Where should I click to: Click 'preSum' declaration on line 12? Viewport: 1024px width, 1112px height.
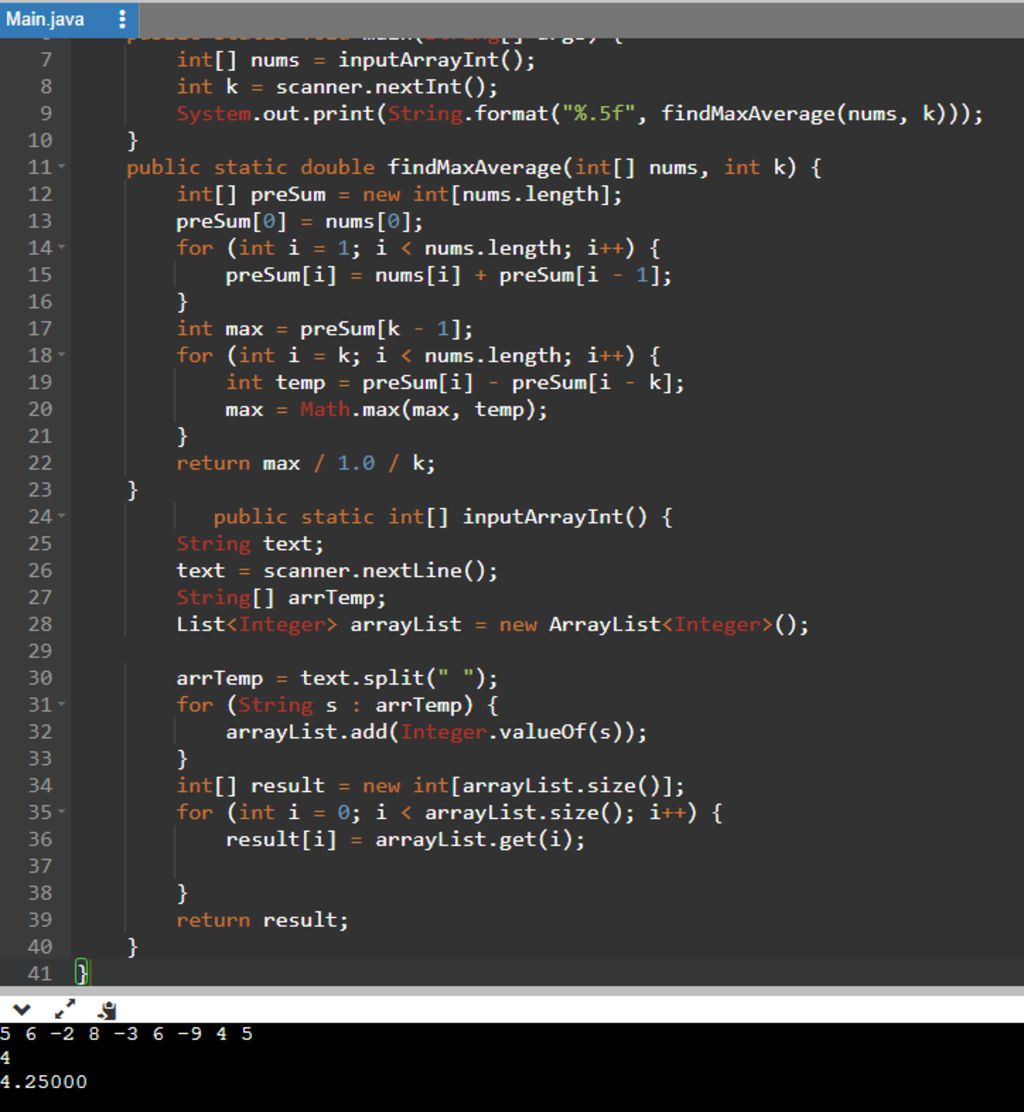tap(288, 194)
